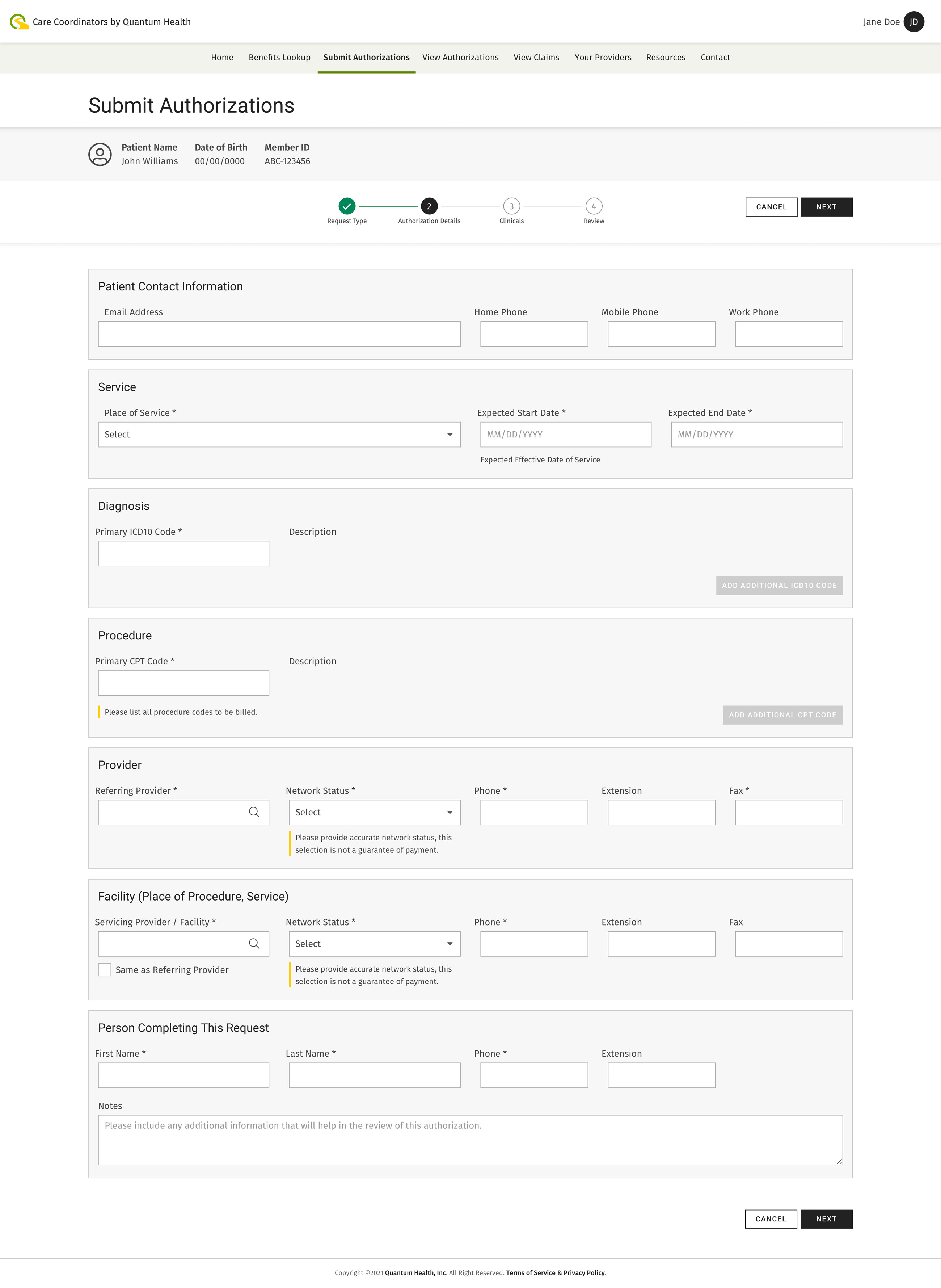This screenshot has height=1288, width=941.
Task: Click the Servicing Provider search magnifier icon
Action: [x=254, y=944]
